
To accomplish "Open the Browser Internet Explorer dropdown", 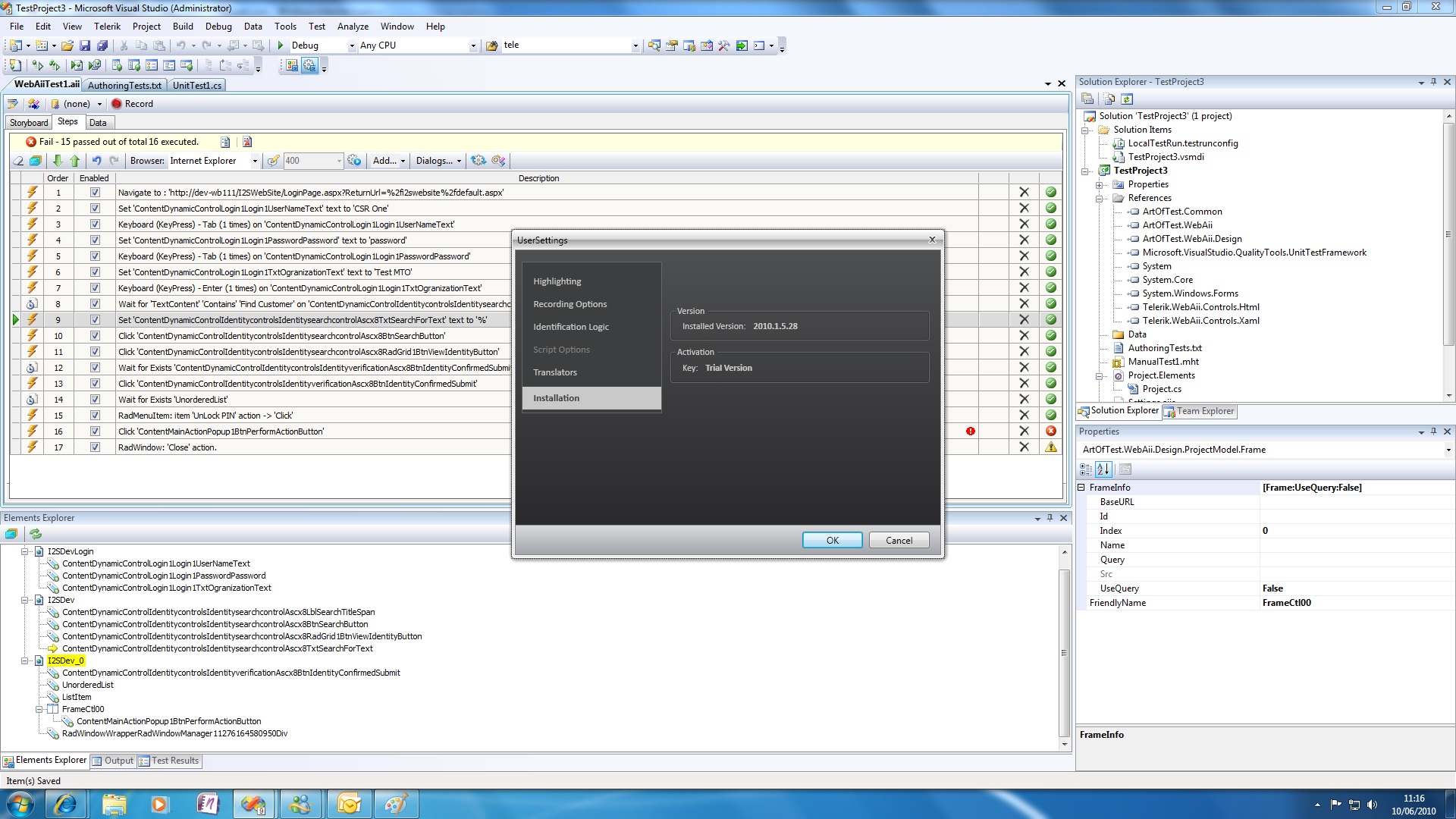I will pos(255,161).
